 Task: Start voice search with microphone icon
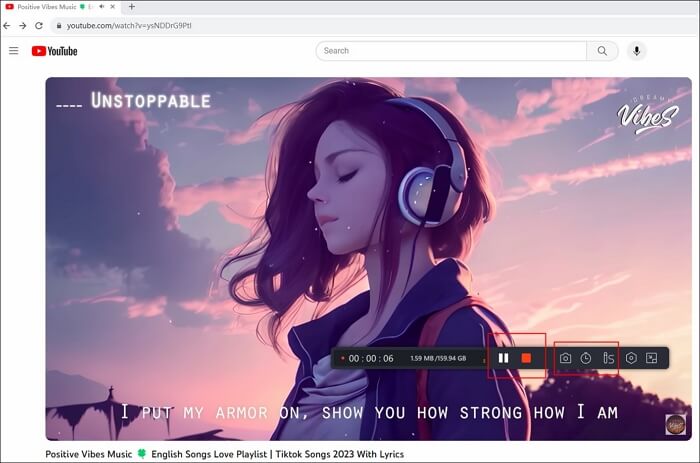[x=637, y=51]
